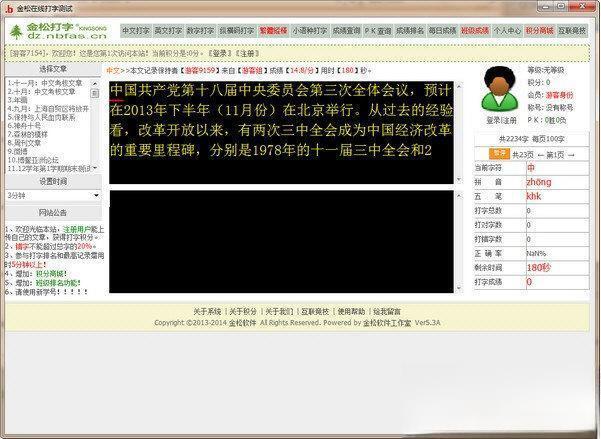601x439 pixels.
Task: Open the 中文打字 tab
Action: pyautogui.click(x=136, y=31)
